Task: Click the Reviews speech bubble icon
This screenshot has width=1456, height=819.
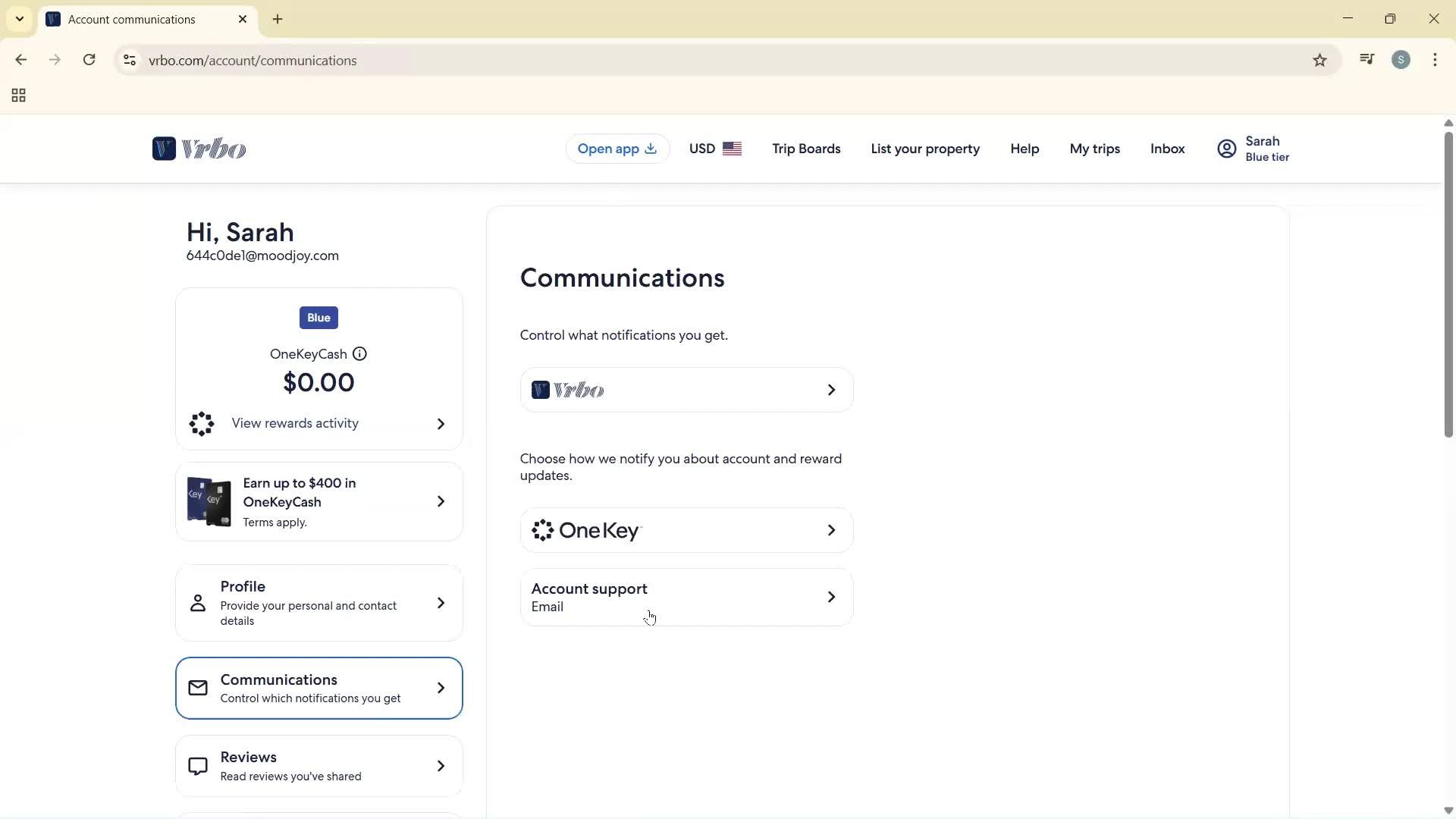Action: [x=198, y=765]
